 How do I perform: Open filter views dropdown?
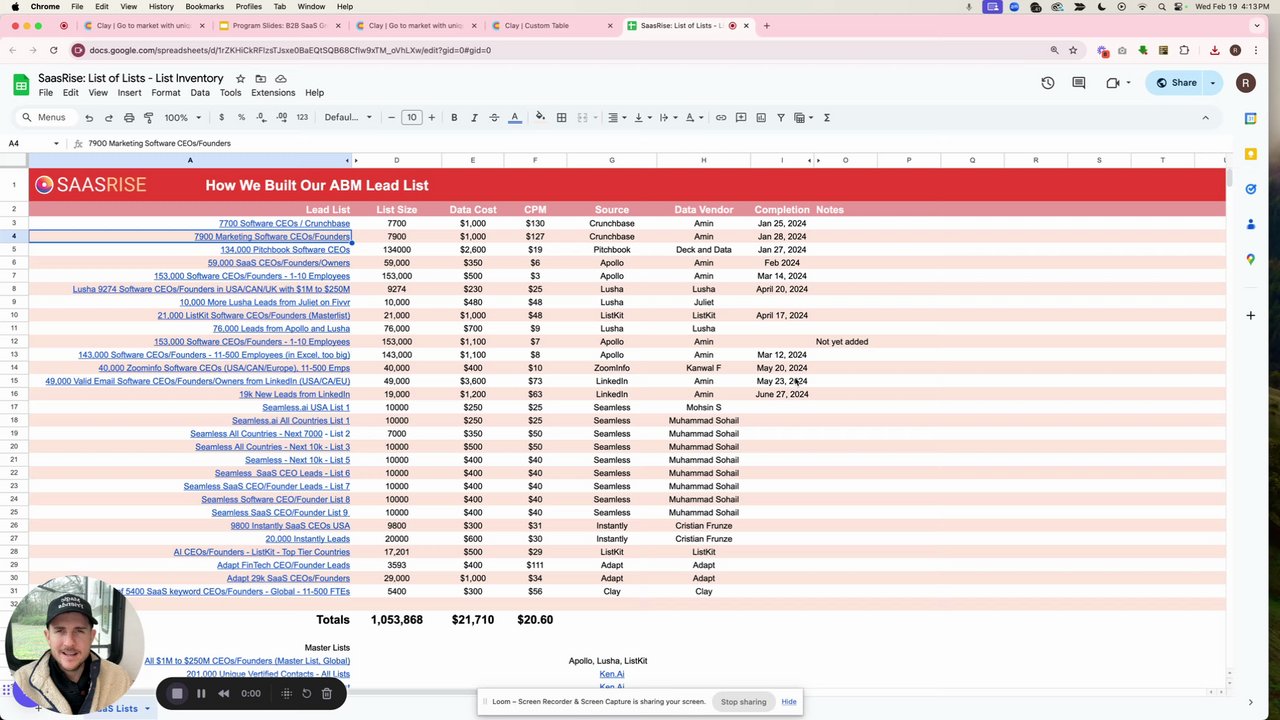click(x=802, y=118)
